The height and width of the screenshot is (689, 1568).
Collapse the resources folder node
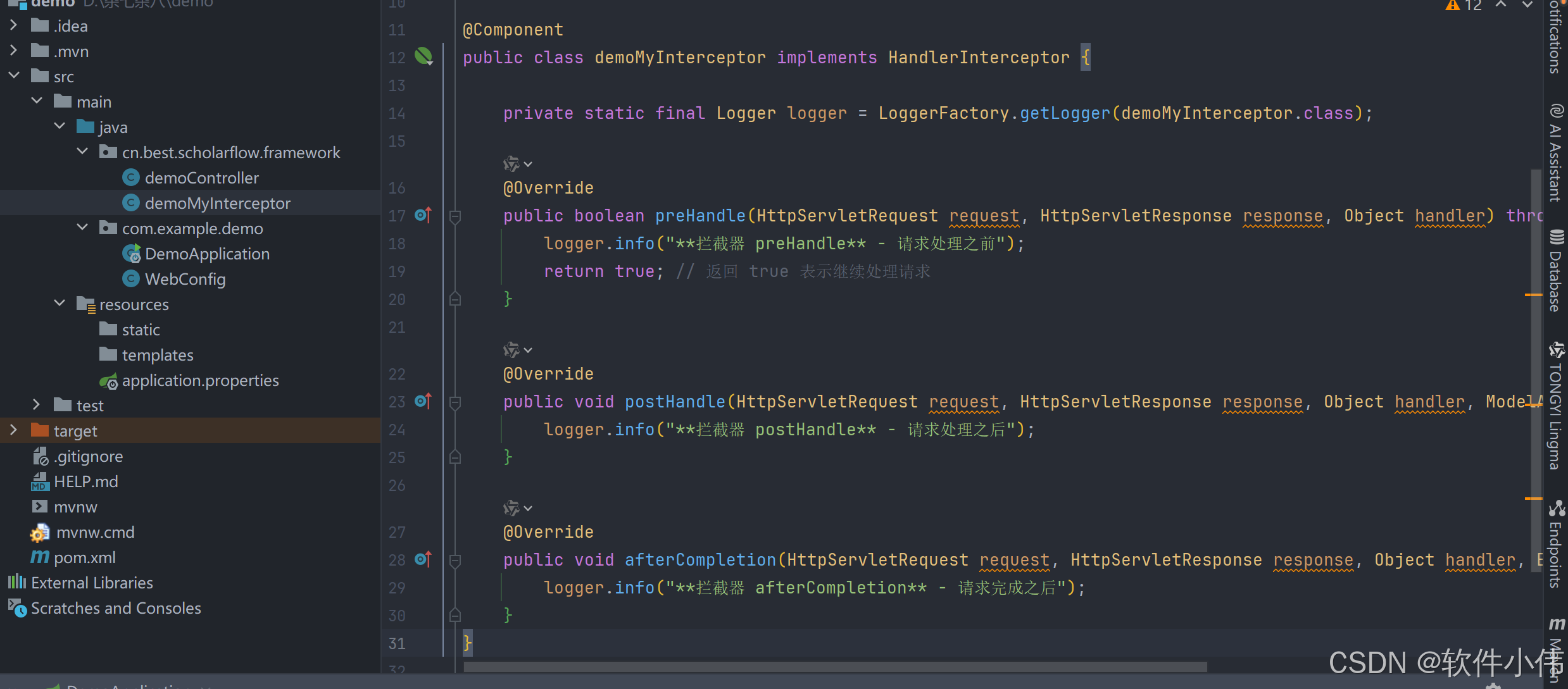tap(60, 304)
